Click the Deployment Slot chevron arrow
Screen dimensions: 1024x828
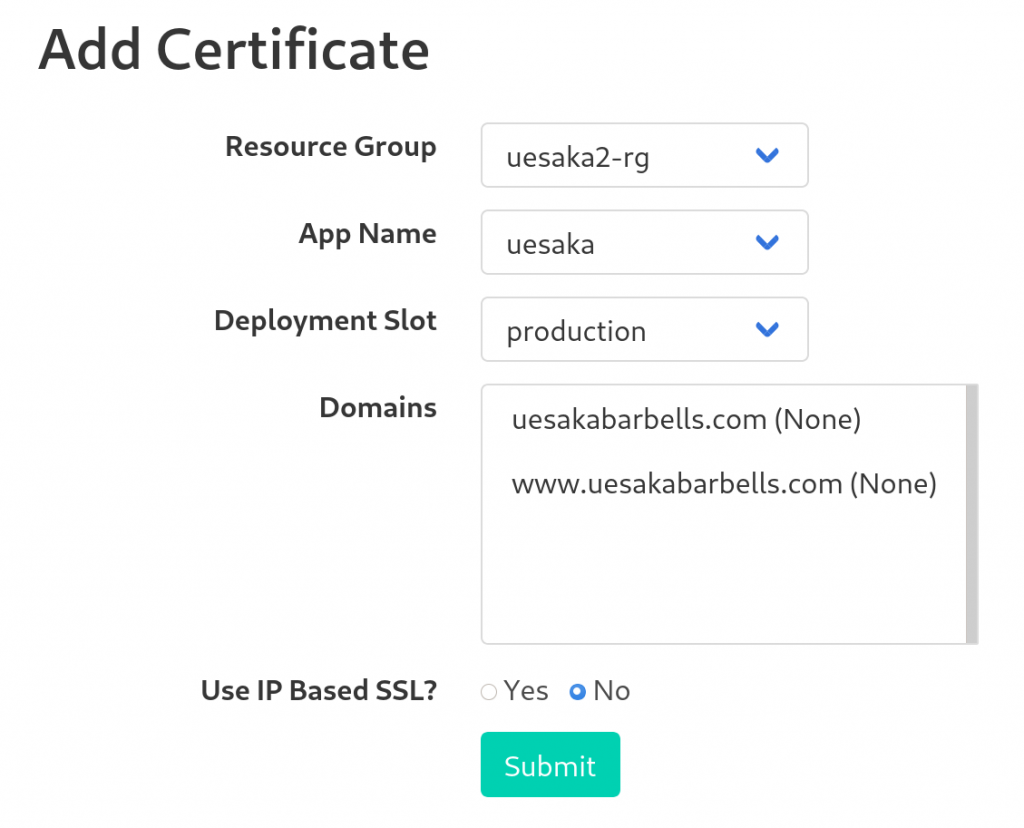tap(767, 329)
